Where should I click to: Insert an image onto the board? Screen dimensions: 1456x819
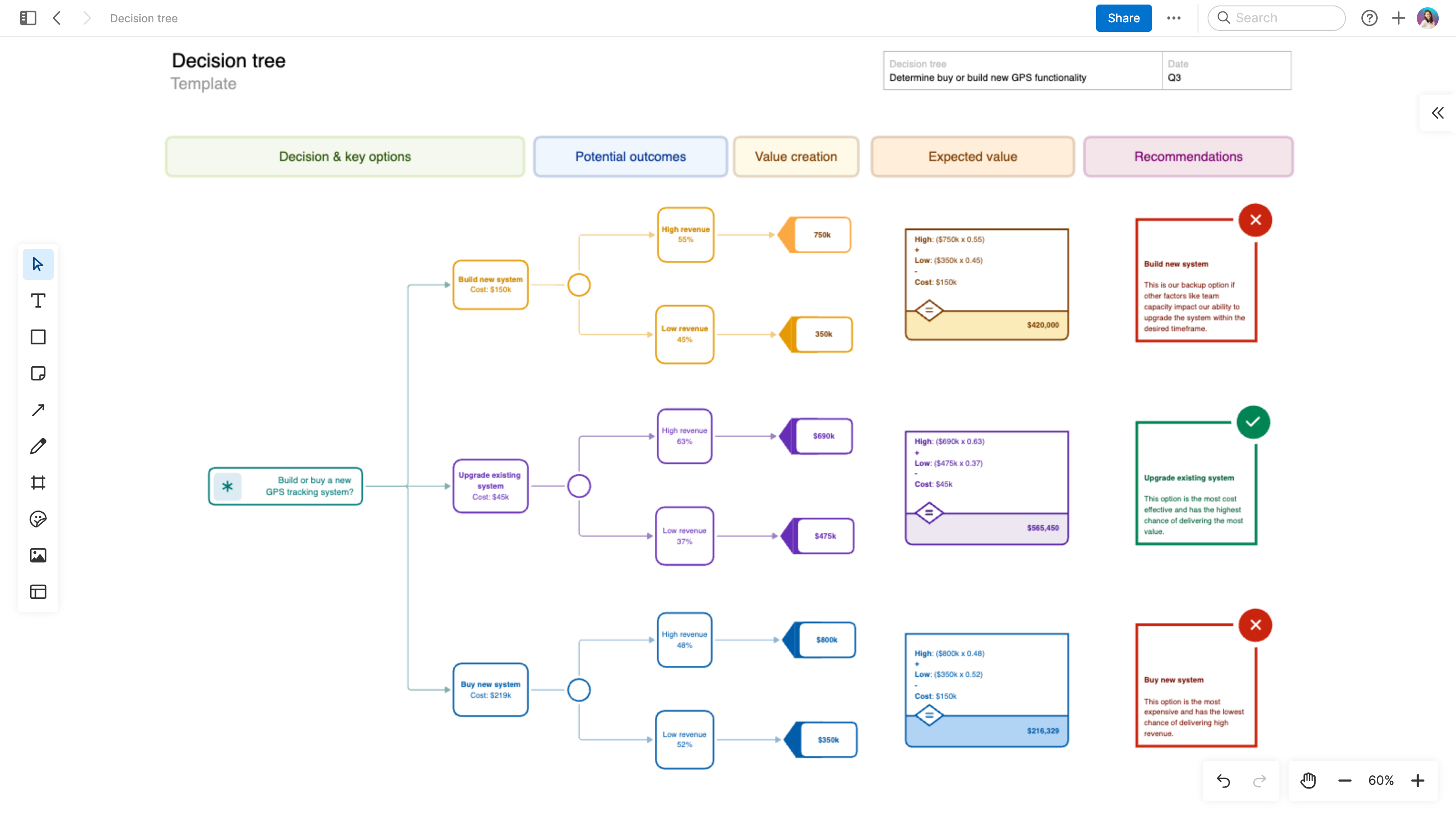pos(37,555)
